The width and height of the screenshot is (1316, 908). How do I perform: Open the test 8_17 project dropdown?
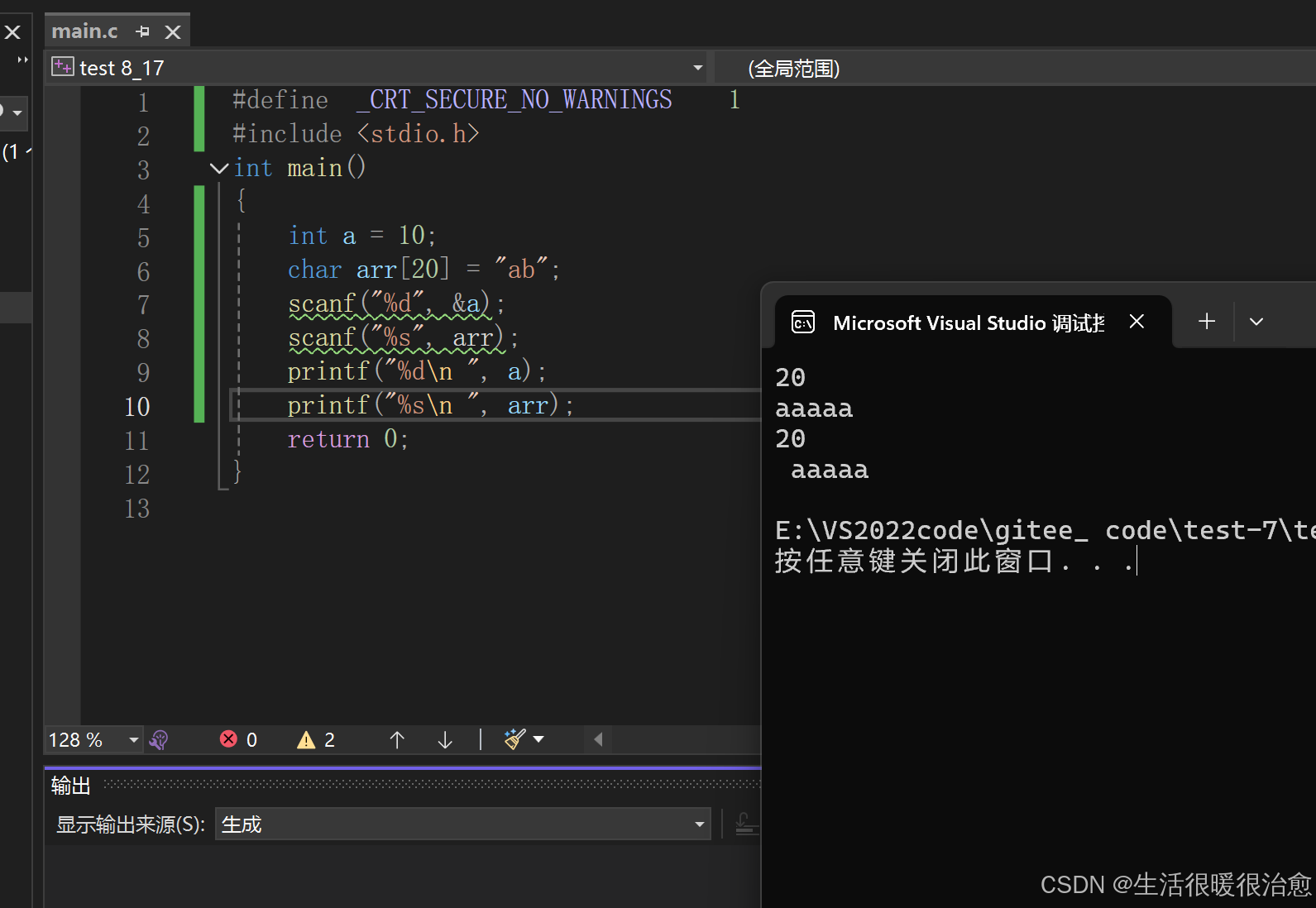(698, 68)
